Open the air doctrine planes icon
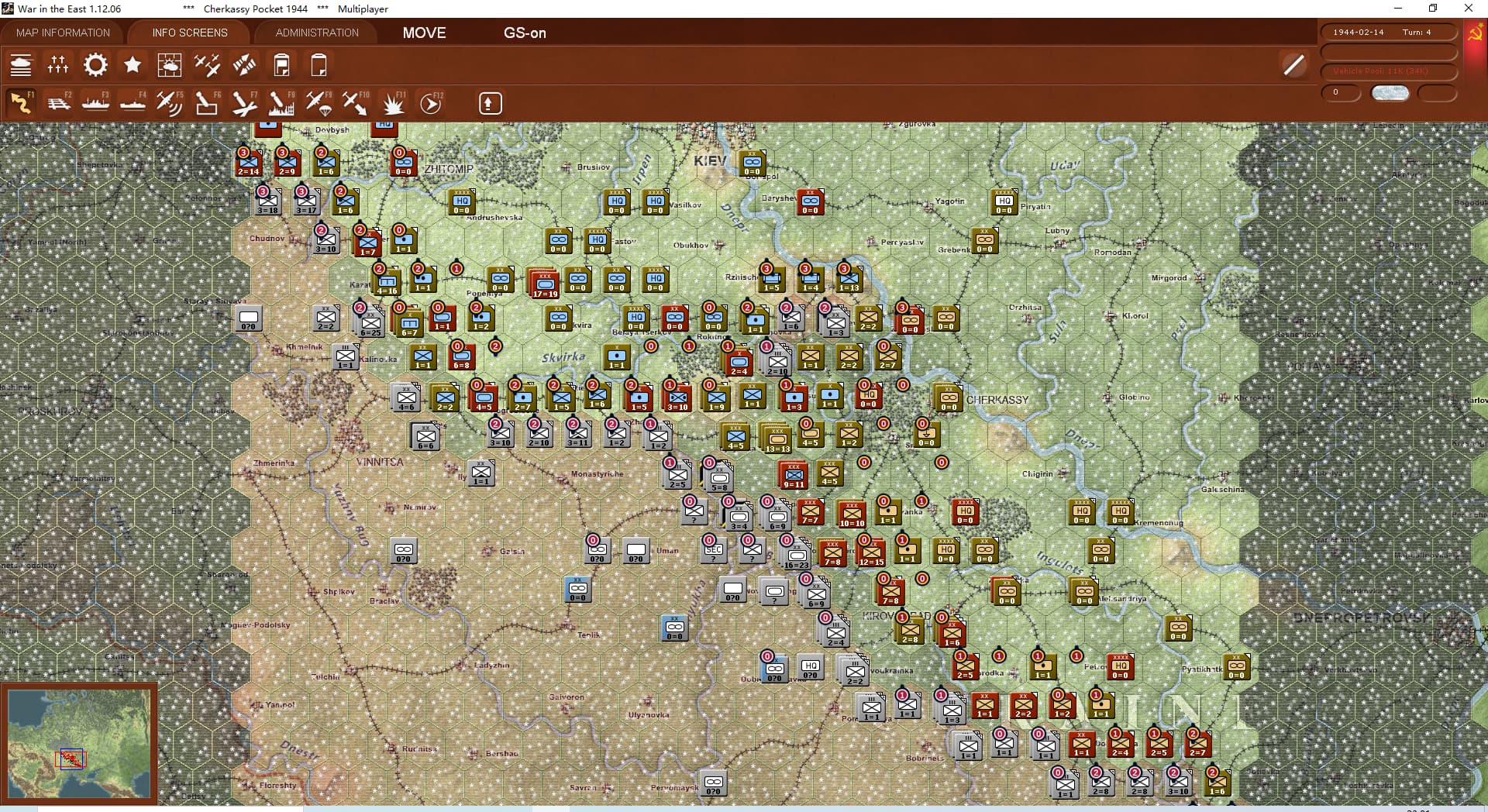 click(x=207, y=65)
